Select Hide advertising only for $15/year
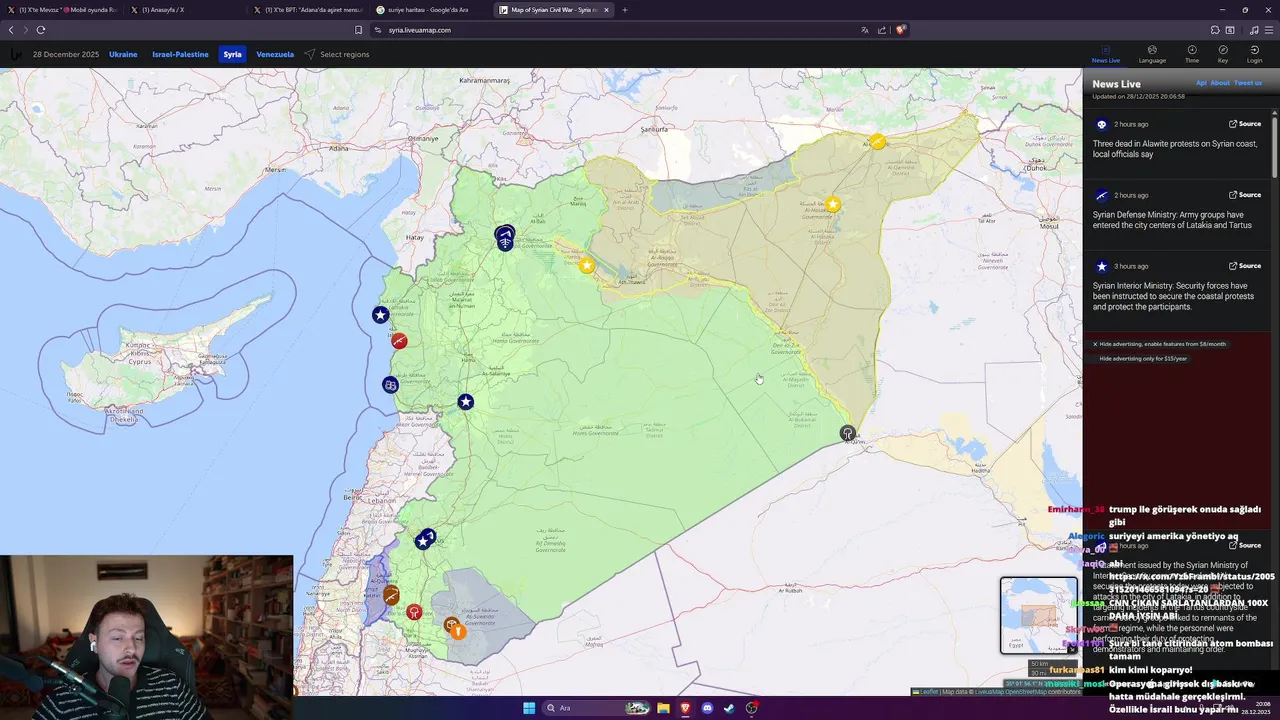Viewport: 1280px width, 720px height. pyautogui.click(x=1143, y=358)
